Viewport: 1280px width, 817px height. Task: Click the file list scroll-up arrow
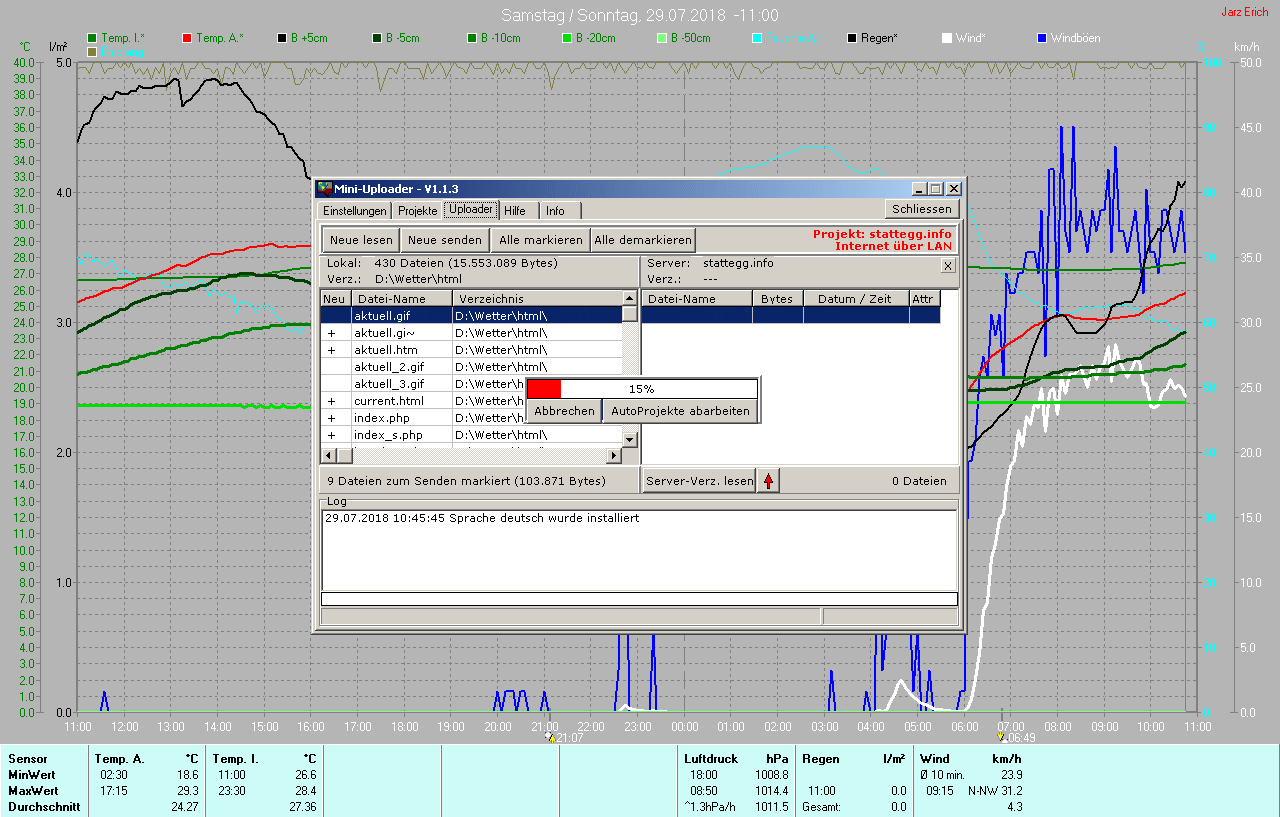pos(629,298)
